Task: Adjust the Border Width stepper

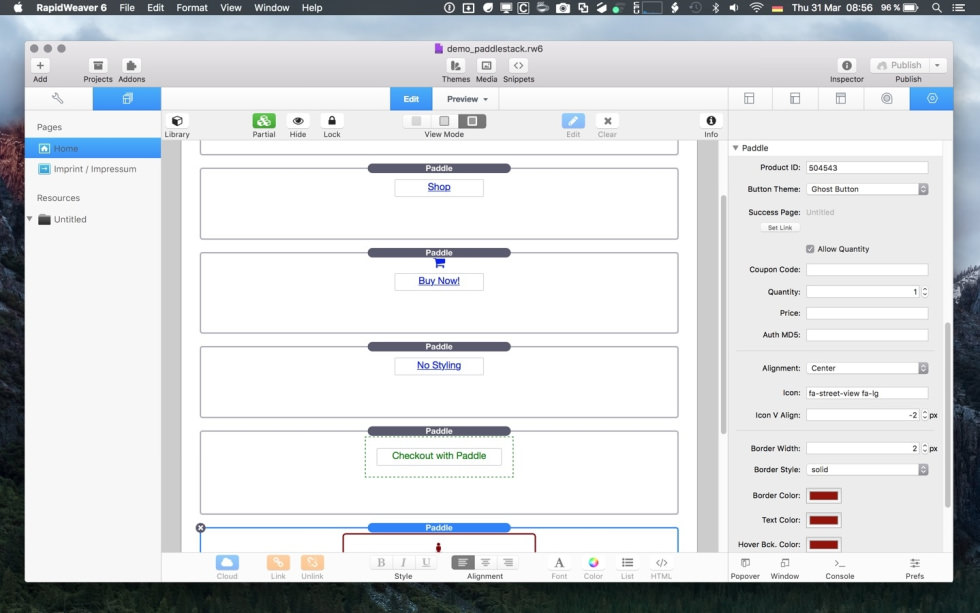Action: click(924, 448)
